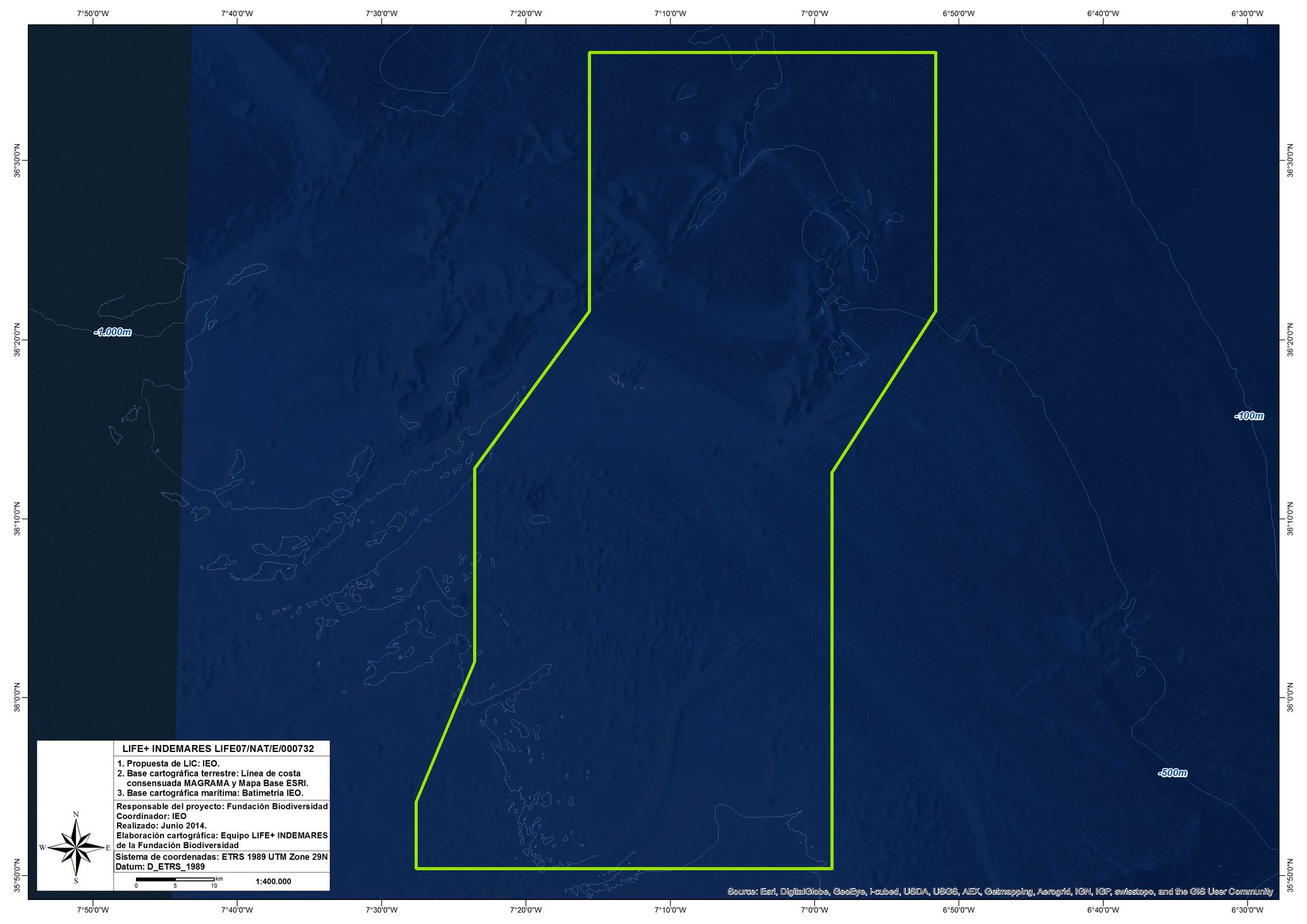
Task: Click the compass rose in the legend
Action: (x=75, y=847)
